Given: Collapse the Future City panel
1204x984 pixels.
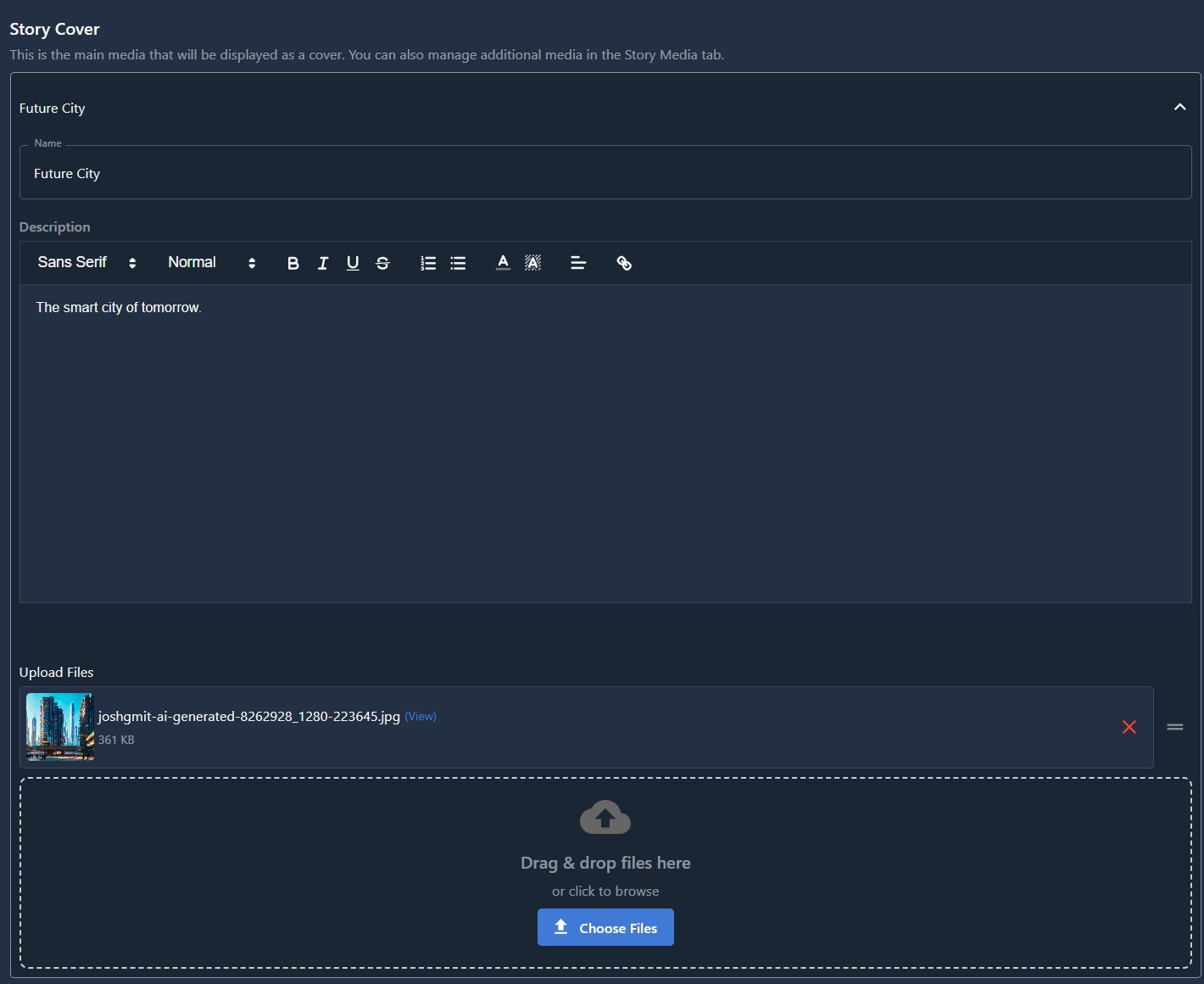Looking at the screenshot, I should click(x=1179, y=108).
